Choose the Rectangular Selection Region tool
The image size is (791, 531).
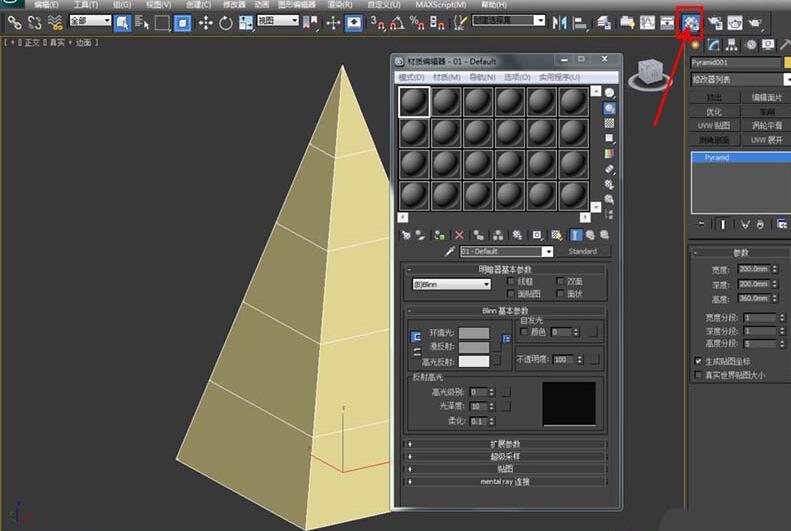[x=162, y=23]
